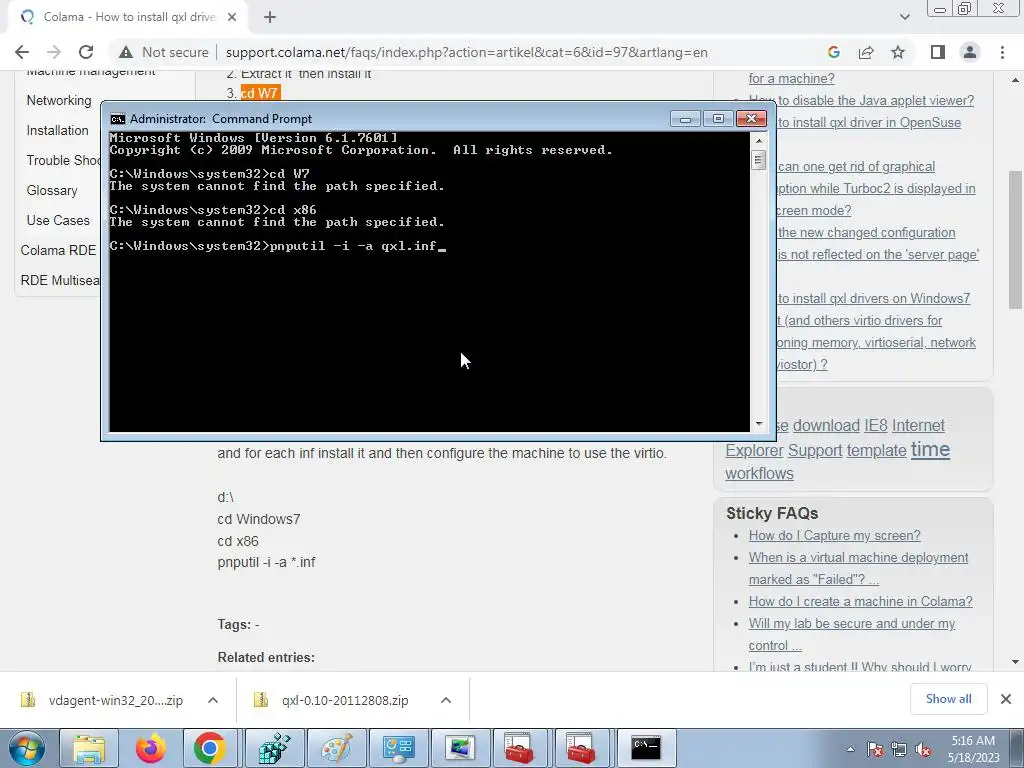Go back using browser back arrow

[22, 52]
